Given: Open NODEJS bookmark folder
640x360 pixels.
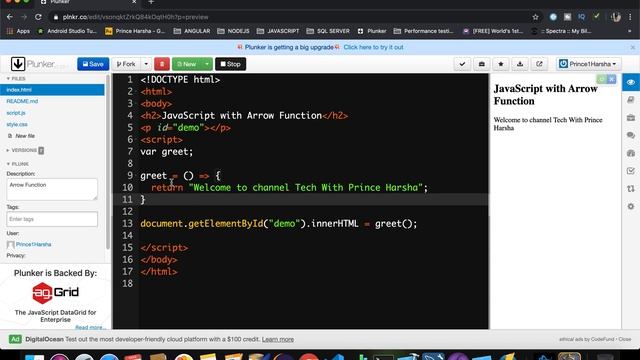Looking at the screenshot, I should tap(233, 31).
